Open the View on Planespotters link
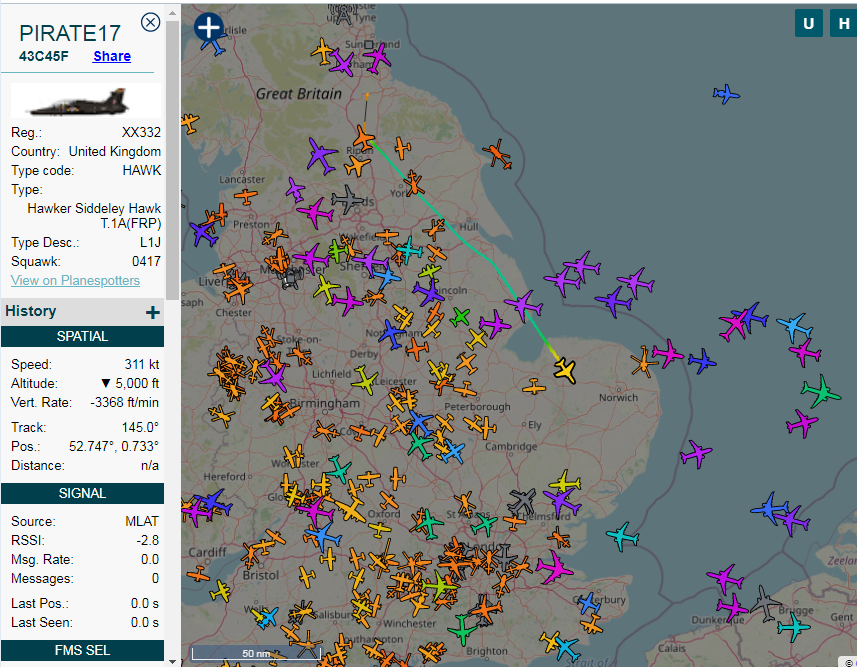Image resolution: width=857 pixels, height=667 pixels. point(75,280)
